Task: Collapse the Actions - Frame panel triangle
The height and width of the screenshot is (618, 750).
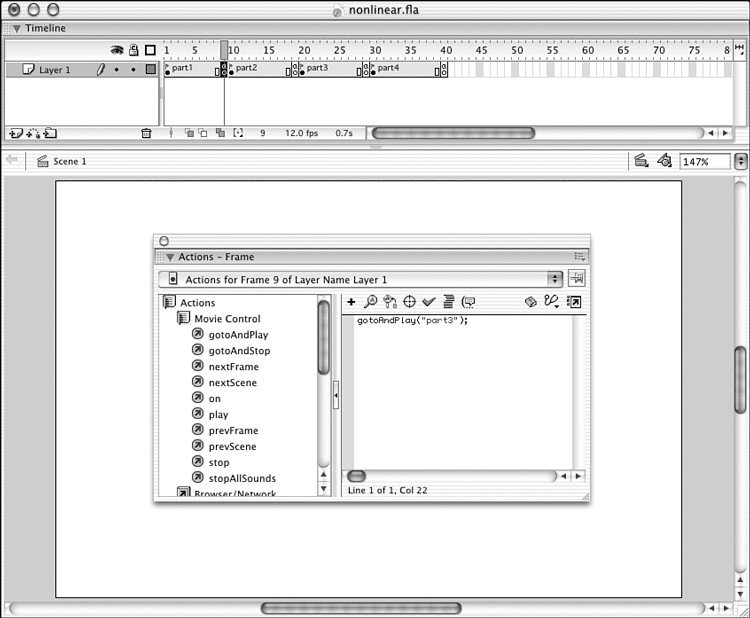Action: point(170,257)
